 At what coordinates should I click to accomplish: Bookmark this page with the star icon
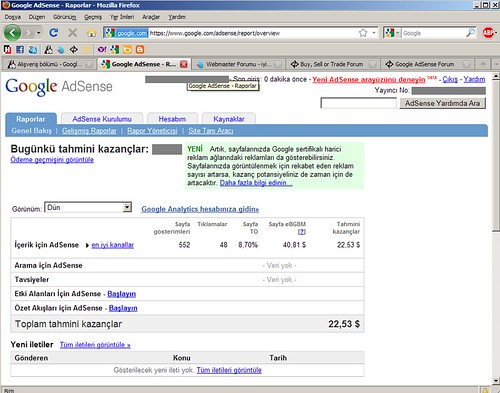click(363, 33)
